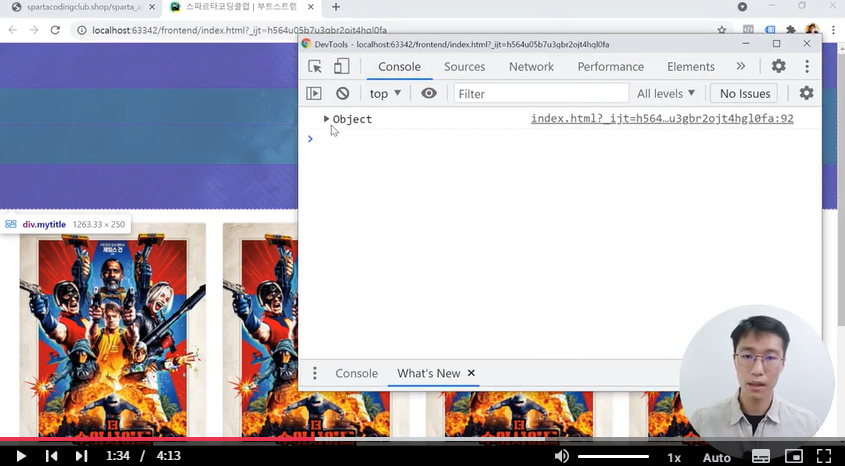Select the What's New drawer tab
Screen dimensions: 845x466
[428, 373]
